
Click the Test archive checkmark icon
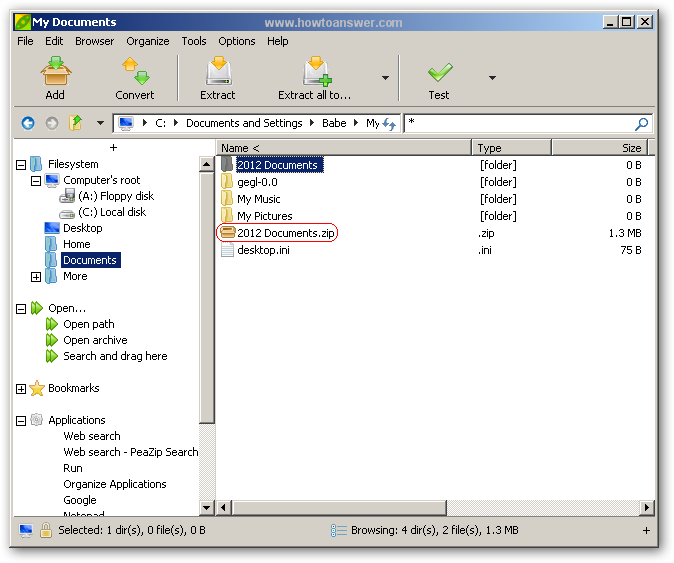click(x=440, y=72)
